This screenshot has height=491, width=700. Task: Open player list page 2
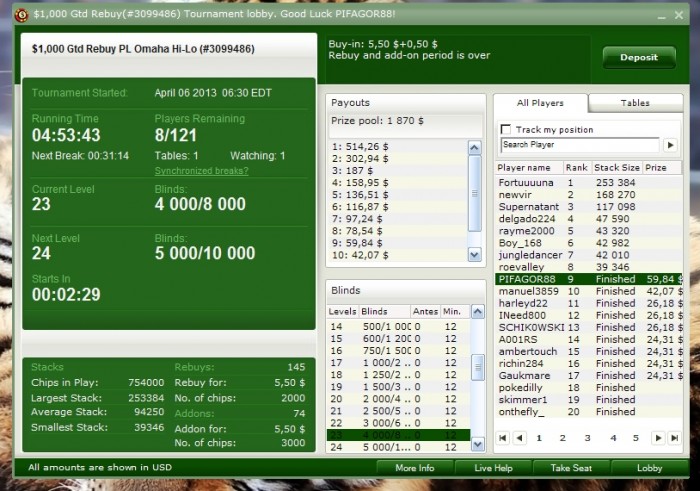[x=562, y=438]
